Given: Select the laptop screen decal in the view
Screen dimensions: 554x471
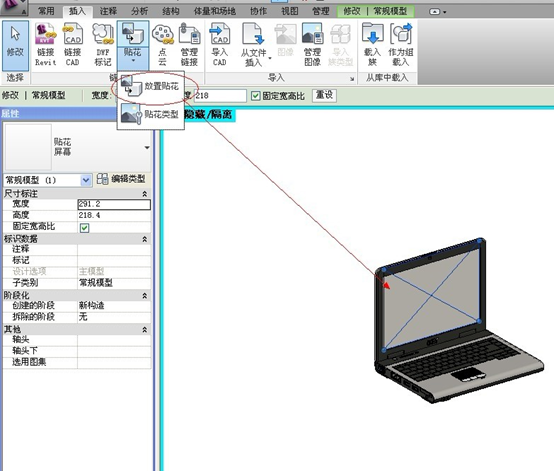Looking at the screenshot, I should (x=432, y=295).
